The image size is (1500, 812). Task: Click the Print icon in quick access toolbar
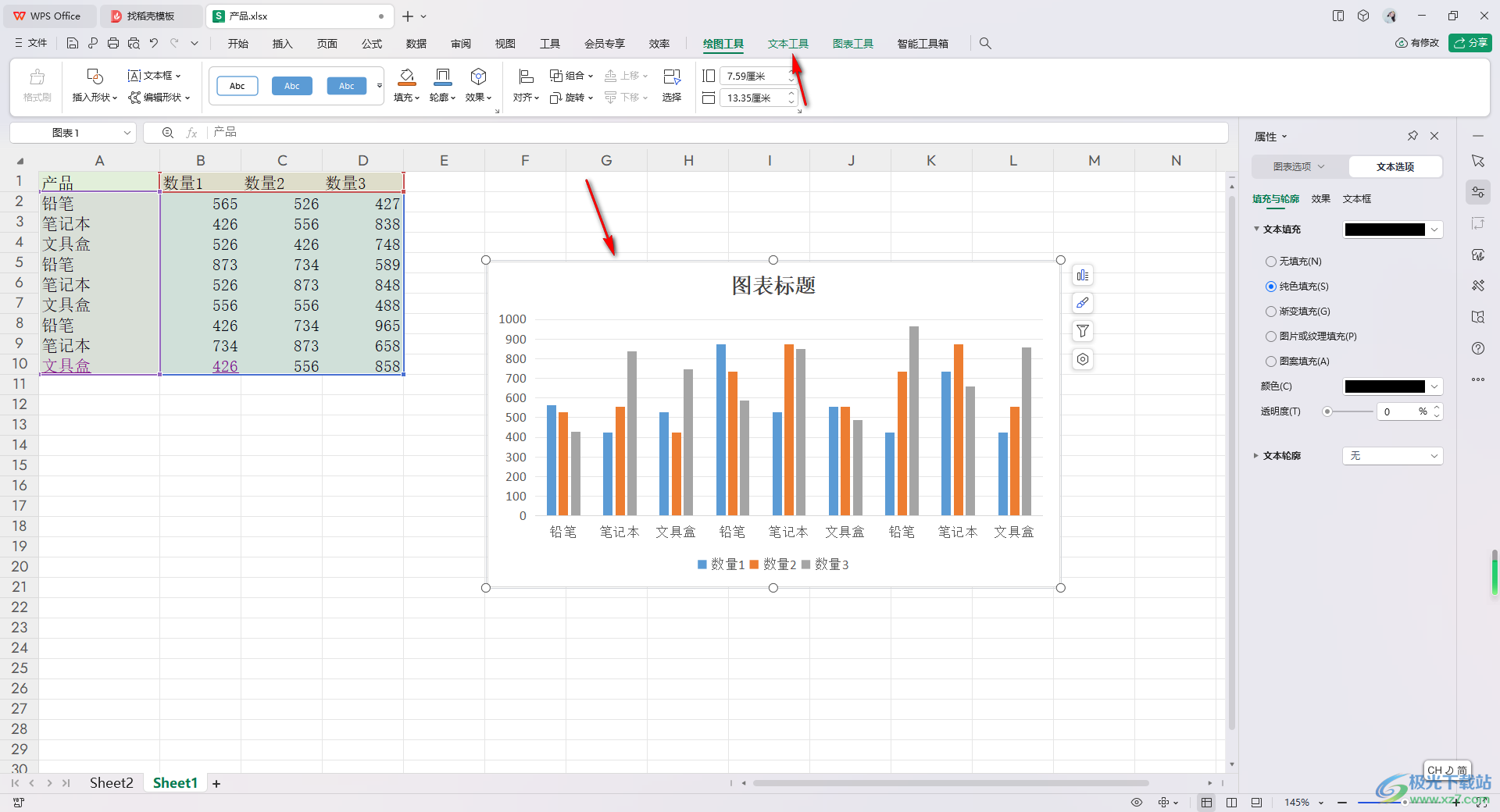113,44
